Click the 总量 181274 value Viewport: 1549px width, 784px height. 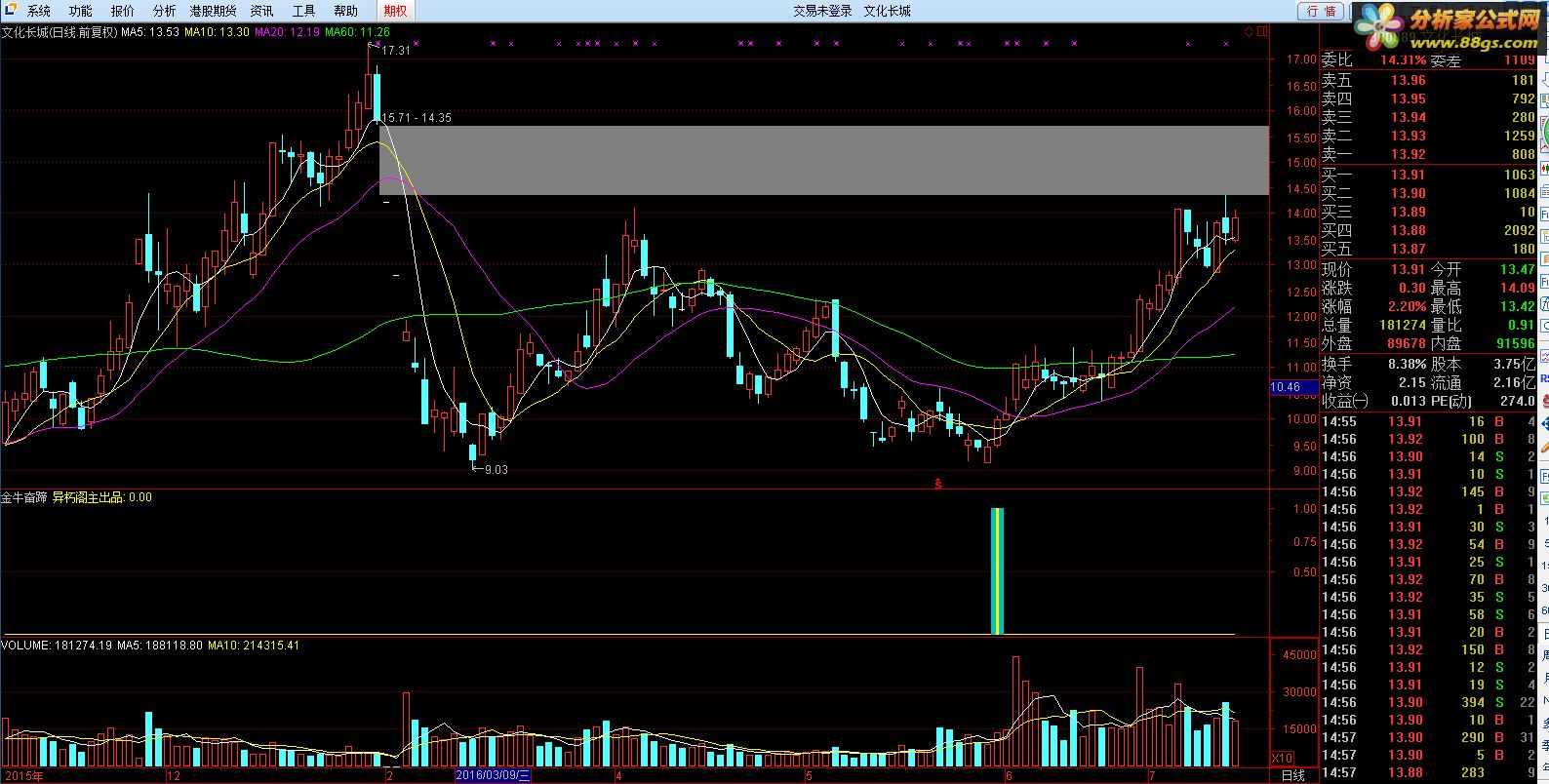(1403, 326)
